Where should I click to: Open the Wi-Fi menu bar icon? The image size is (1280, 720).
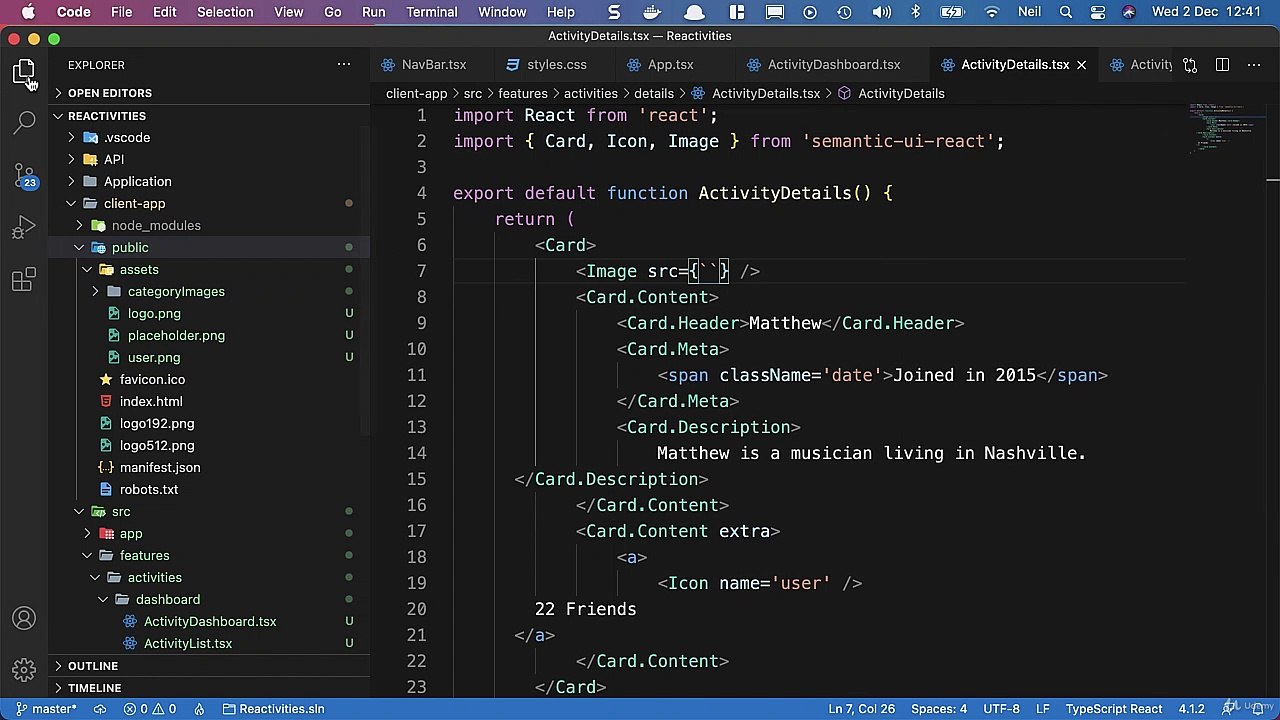coord(991,12)
